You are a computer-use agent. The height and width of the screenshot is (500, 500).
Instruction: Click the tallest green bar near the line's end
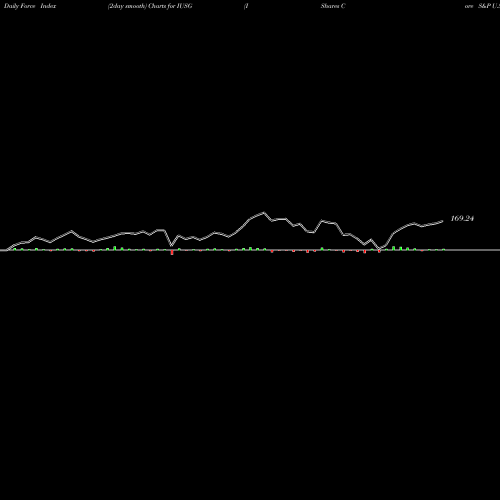coord(394,248)
